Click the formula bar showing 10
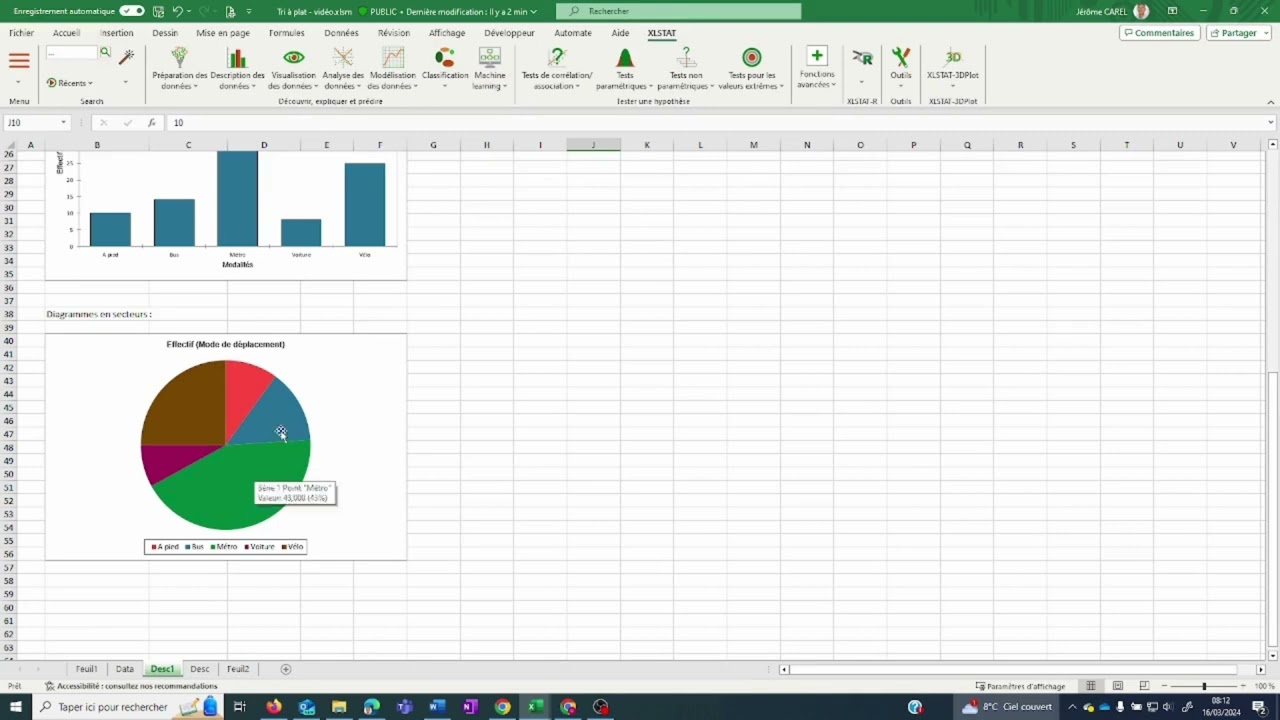Image resolution: width=1280 pixels, height=720 pixels. coord(715,122)
